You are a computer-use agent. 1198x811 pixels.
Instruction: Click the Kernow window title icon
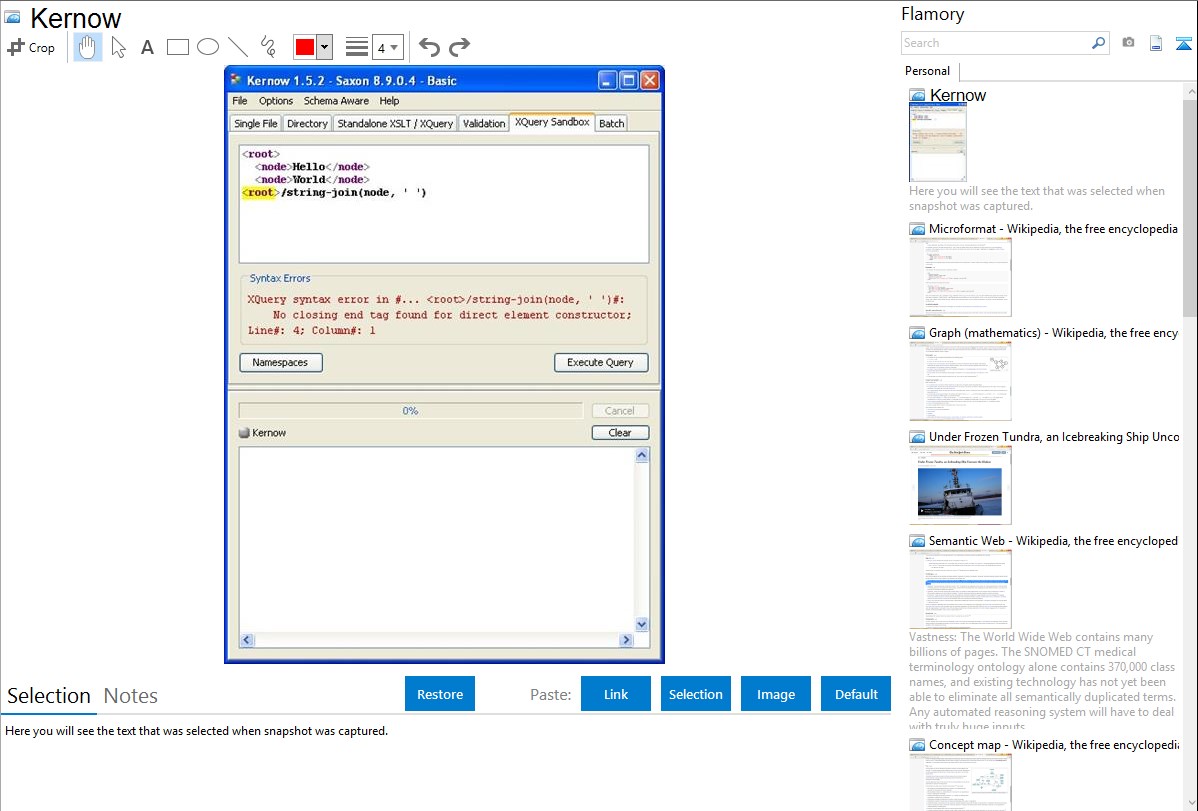pos(236,79)
